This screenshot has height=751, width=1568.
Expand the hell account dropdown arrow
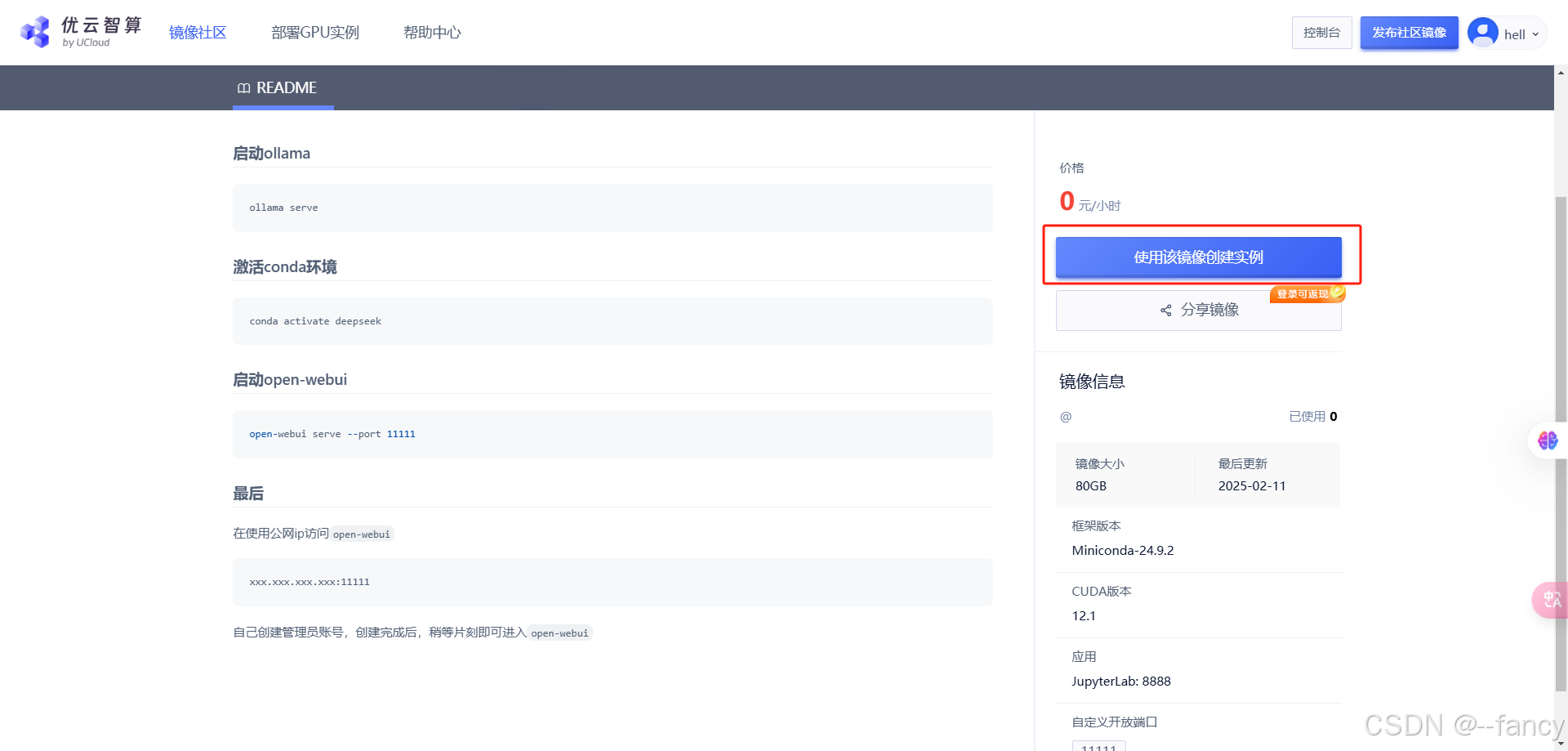(x=1535, y=34)
